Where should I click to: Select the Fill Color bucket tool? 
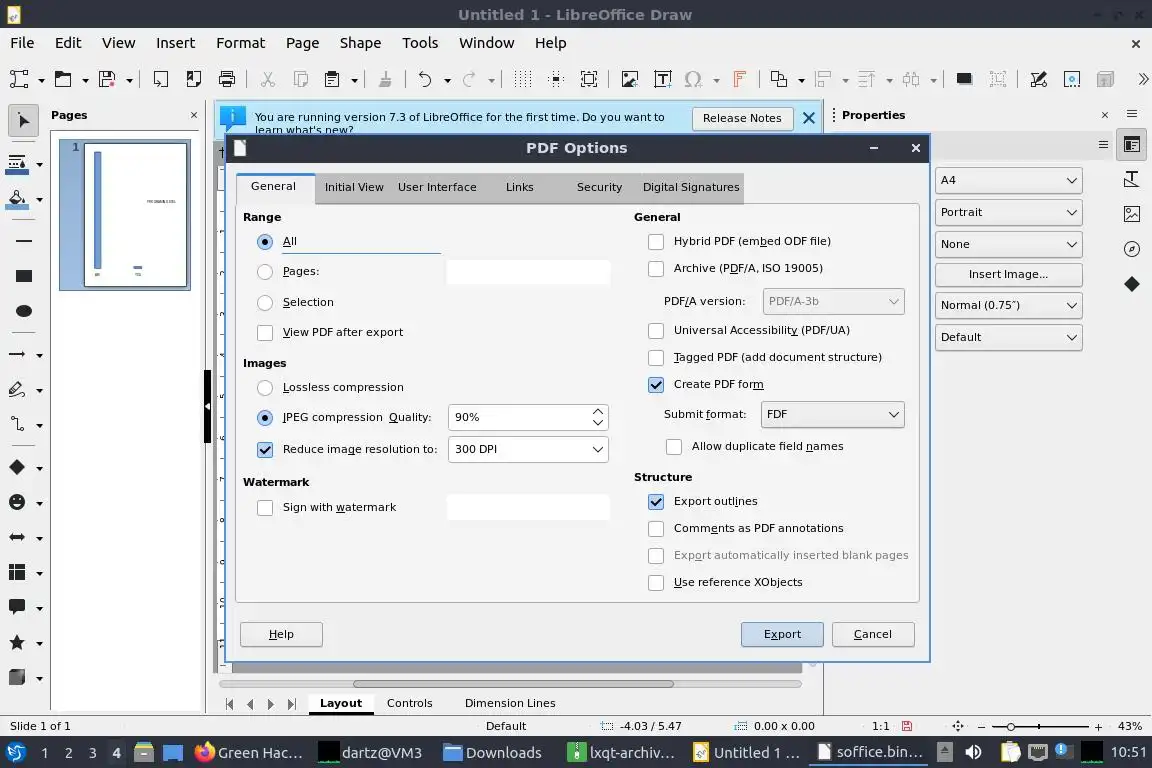[x=18, y=199]
